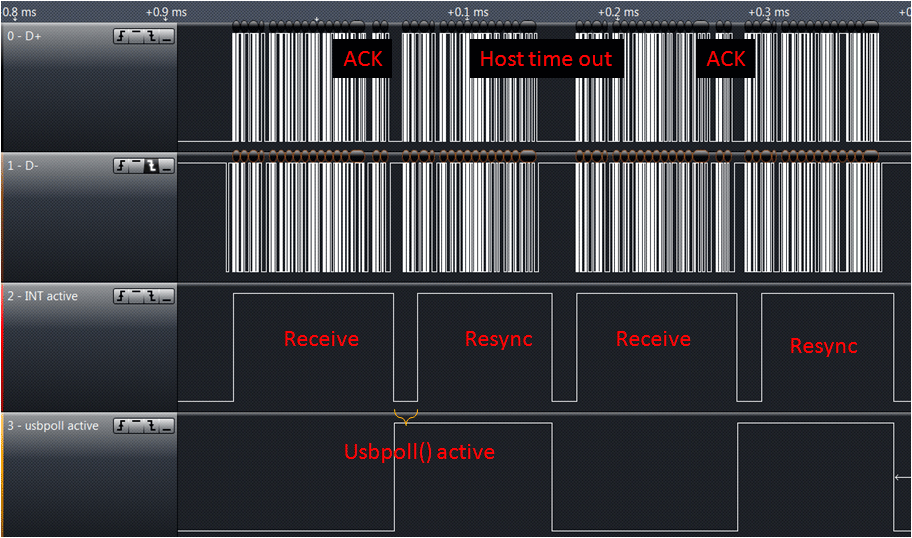Set rising edge trigger on D- channel
The width and height of the screenshot is (912, 538).
(x=121, y=166)
